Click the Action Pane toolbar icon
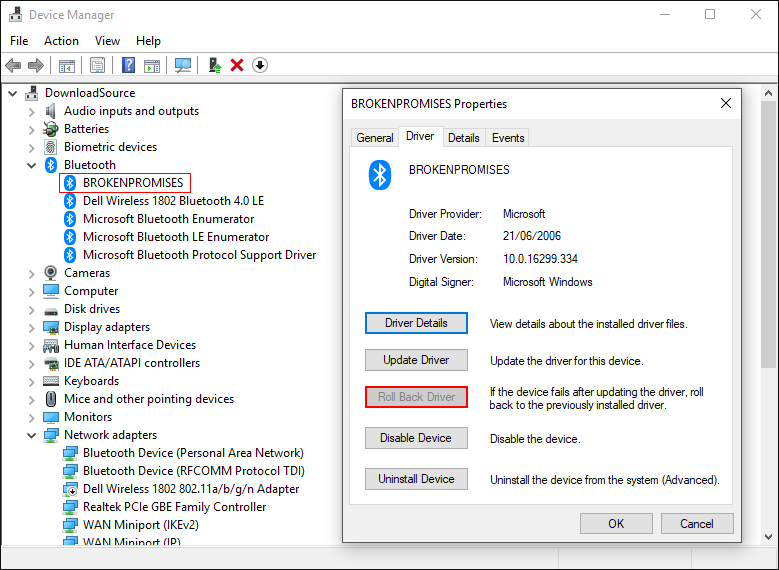779x570 pixels. [x=152, y=65]
